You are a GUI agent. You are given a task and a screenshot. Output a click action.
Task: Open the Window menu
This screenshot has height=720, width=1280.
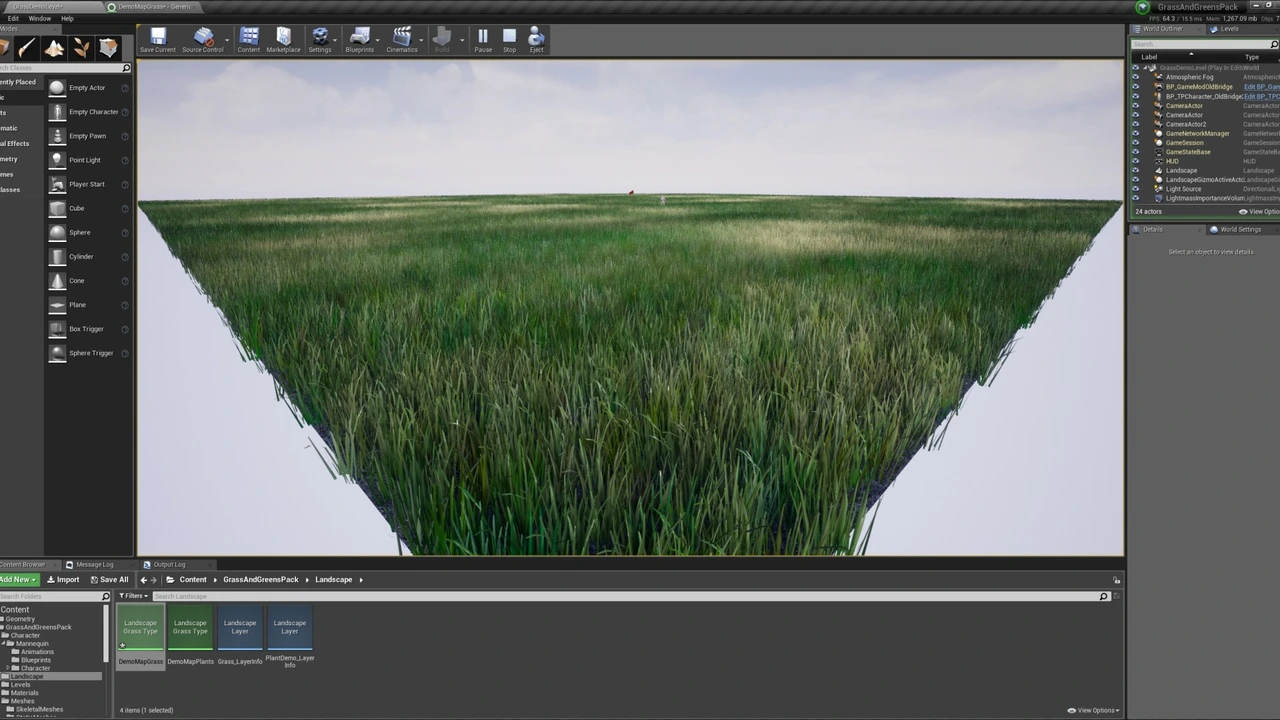[40, 19]
